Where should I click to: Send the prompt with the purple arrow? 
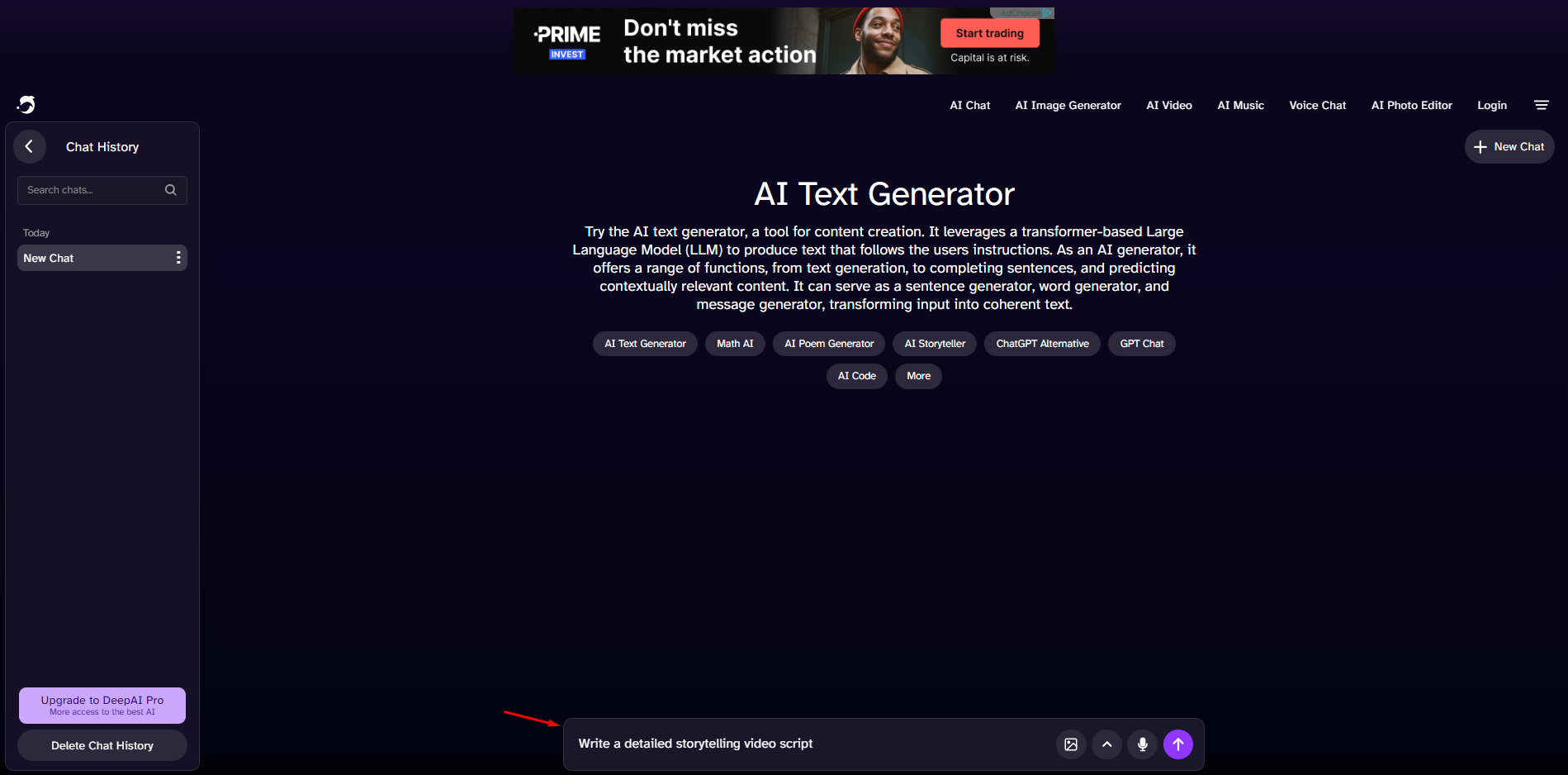tap(1178, 744)
